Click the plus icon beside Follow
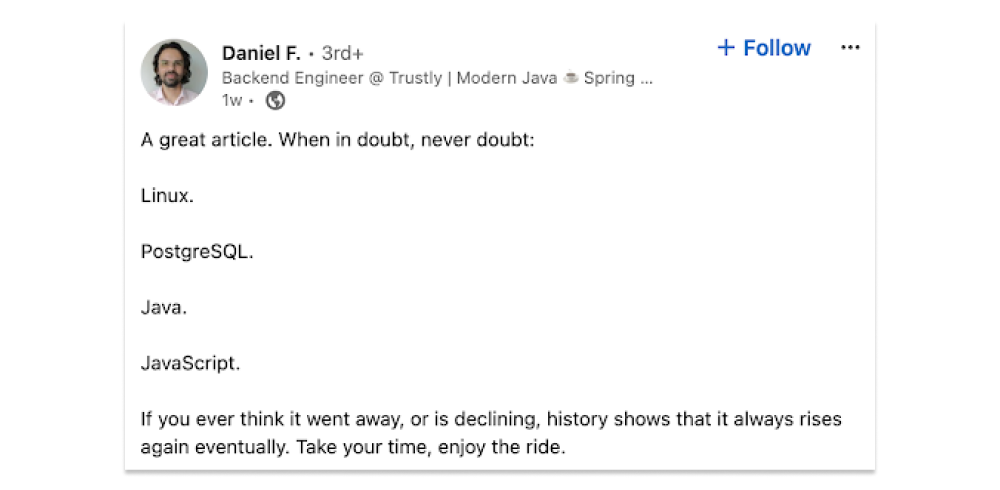This screenshot has height=490, width=1000. pyautogui.click(x=727, y=48)
